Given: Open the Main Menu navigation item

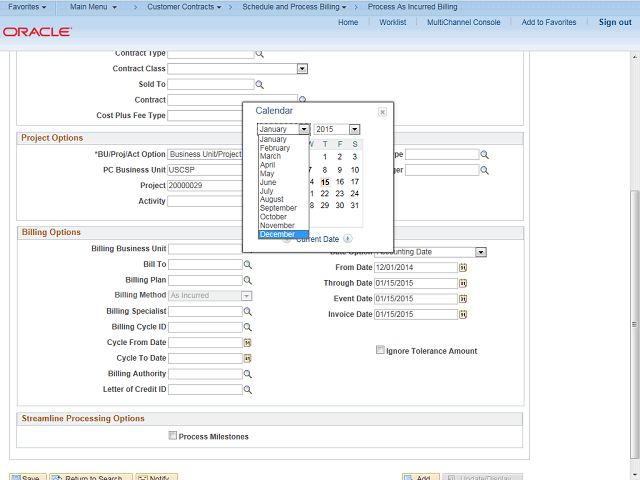Looking at the screenshot, I should (x=93, y=7).
